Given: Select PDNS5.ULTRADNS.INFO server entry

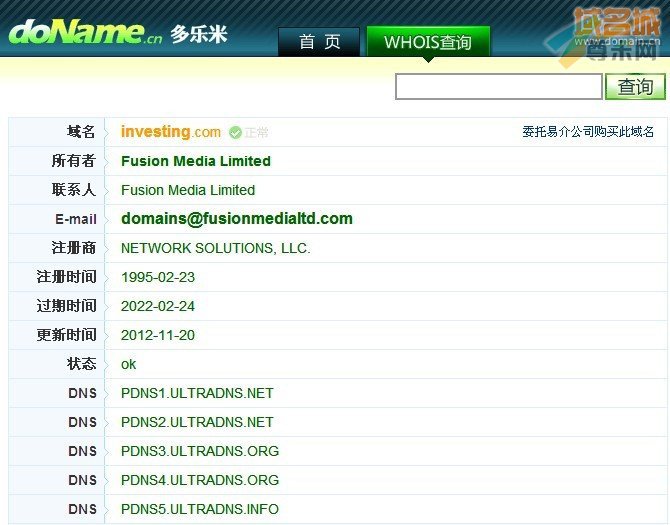Looking at the screenshot, I should point(200,509).
